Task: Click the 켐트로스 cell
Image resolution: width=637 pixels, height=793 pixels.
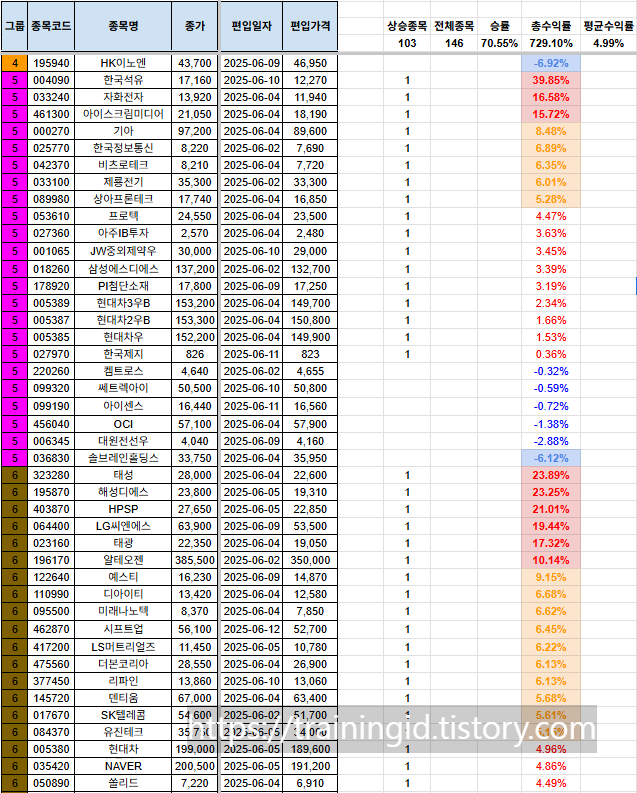Action: pyautogui.click(x=123, y=371)
